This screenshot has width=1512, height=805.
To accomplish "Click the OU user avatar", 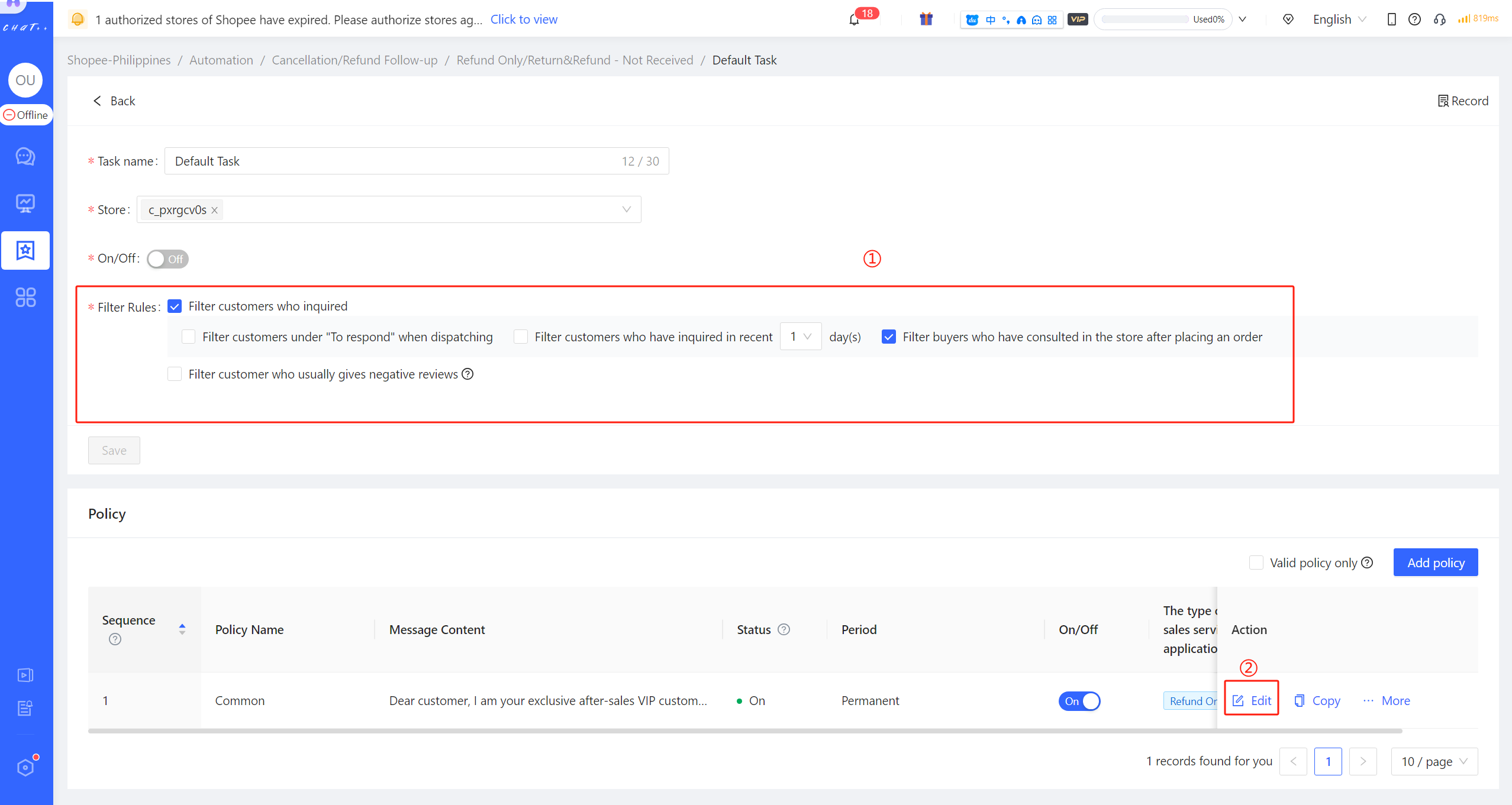I will click(x=25, y=80).
